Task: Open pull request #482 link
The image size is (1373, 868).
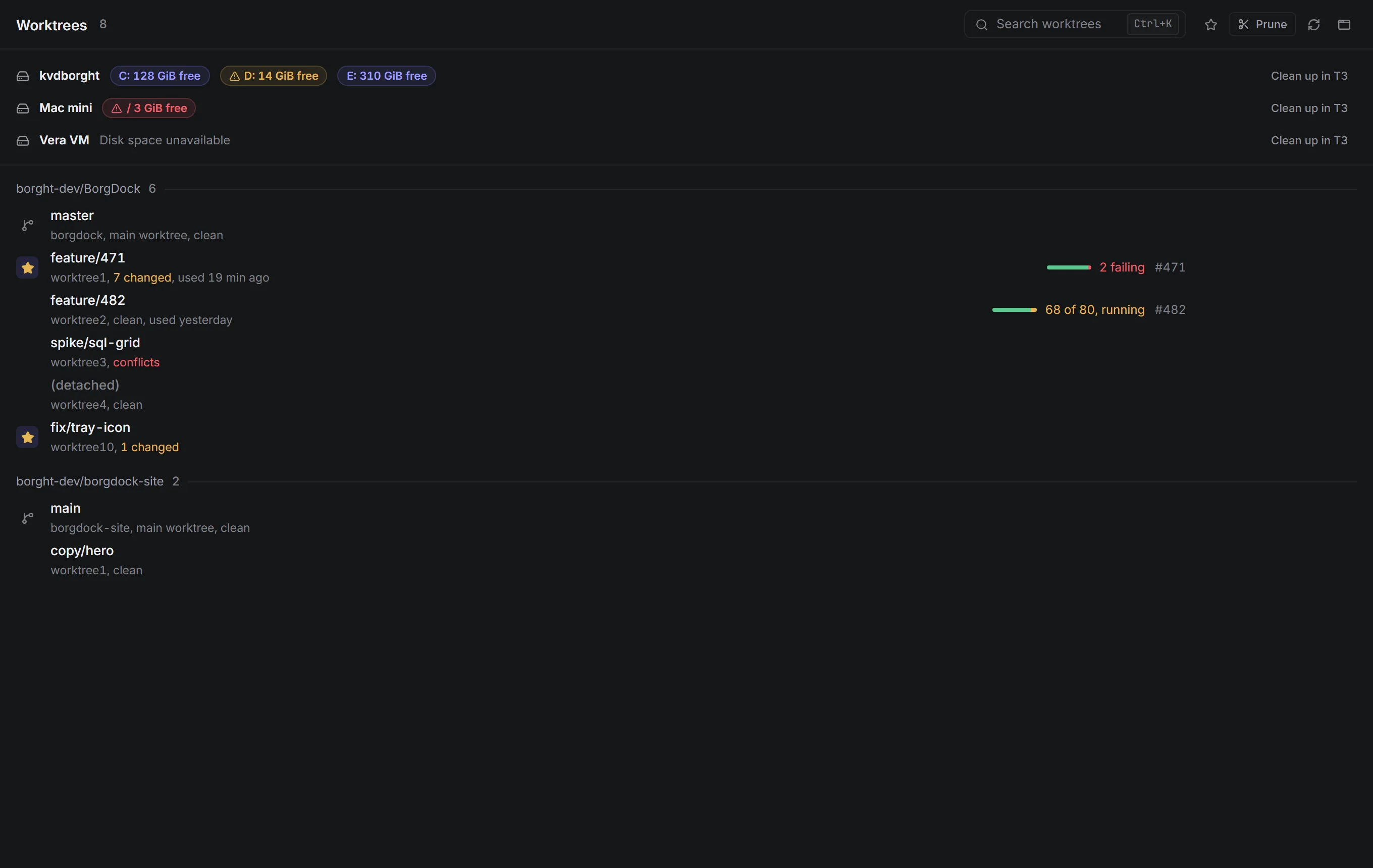Action: pos(1170,309)
